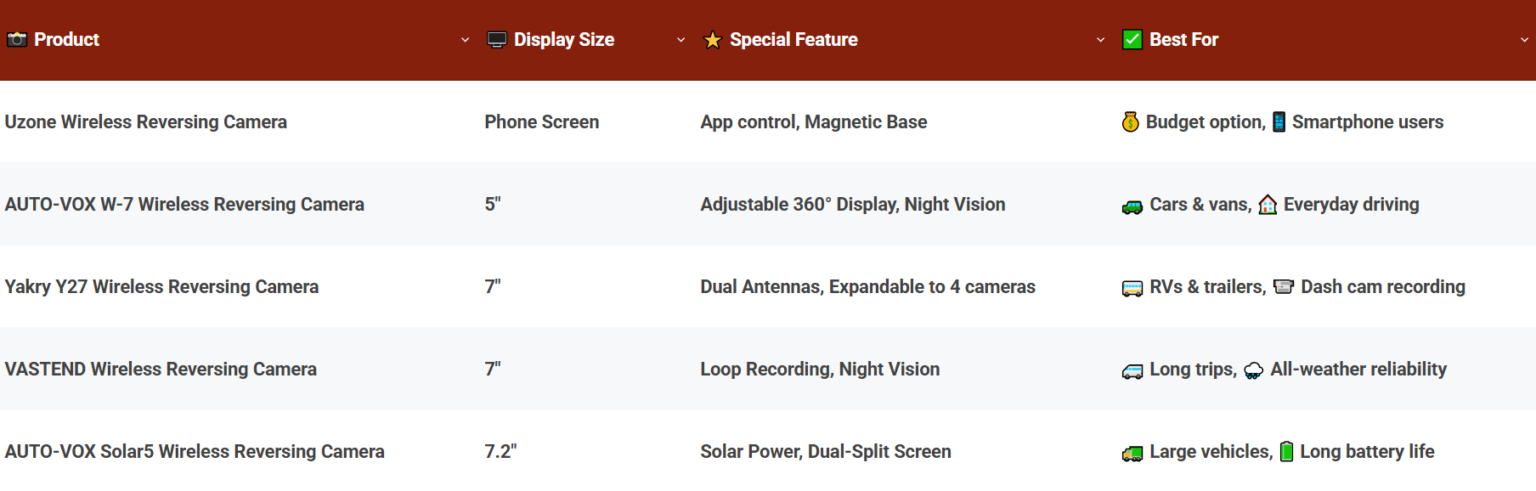Expand the Special Feature column dropdown arrow

click(1101, 40)
